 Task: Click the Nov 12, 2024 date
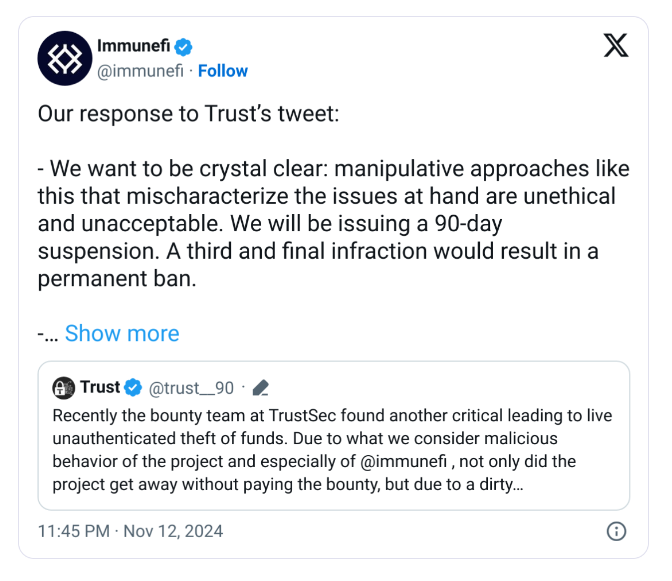click(x=173, y=531)
